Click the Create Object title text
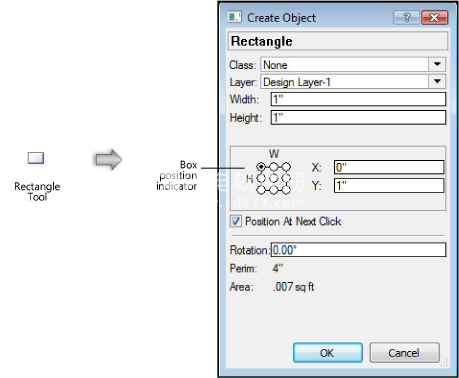 point(281,18)
